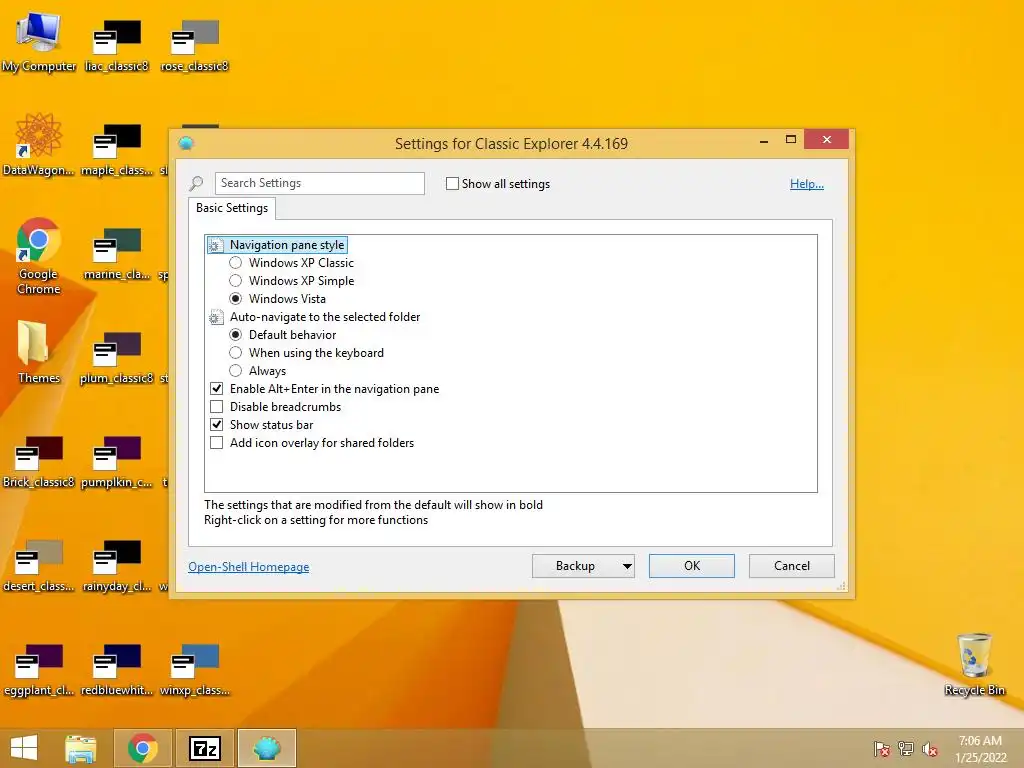The width and height of the screenshot is (1024, 768).
Task: Select the Navigation pane style setting row
Action: [x=277, y=245]
